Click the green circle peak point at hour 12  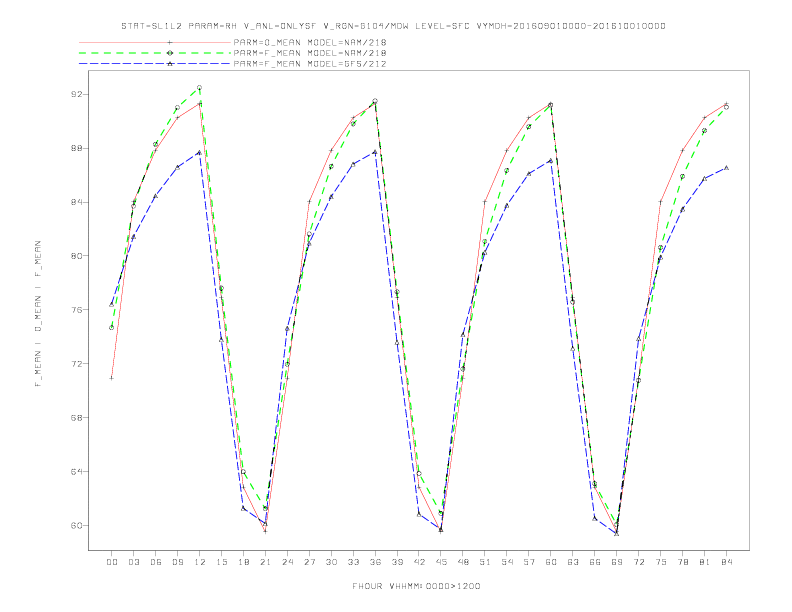coord(200,88)
